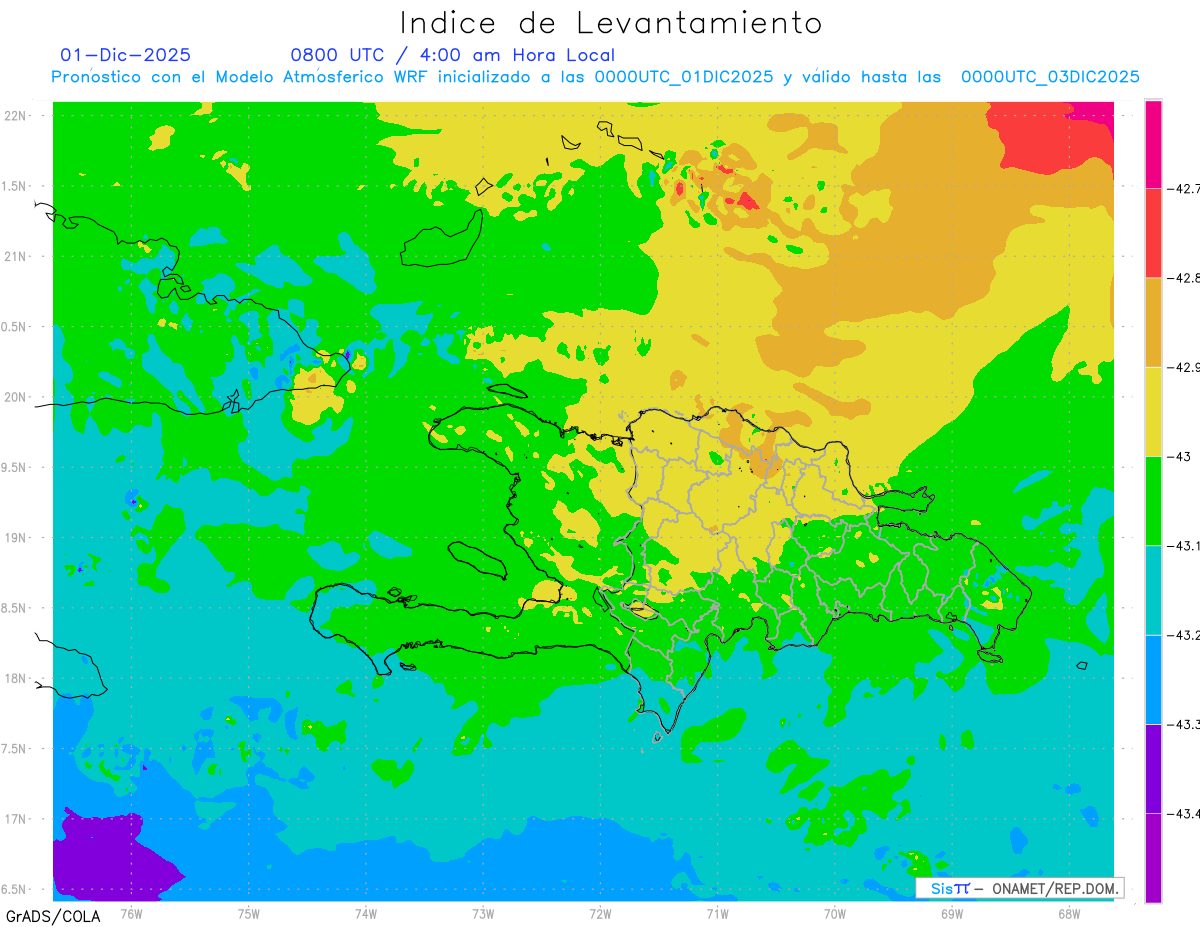
Task: Click the longitude label '75W'
Action: coord(249,914)
